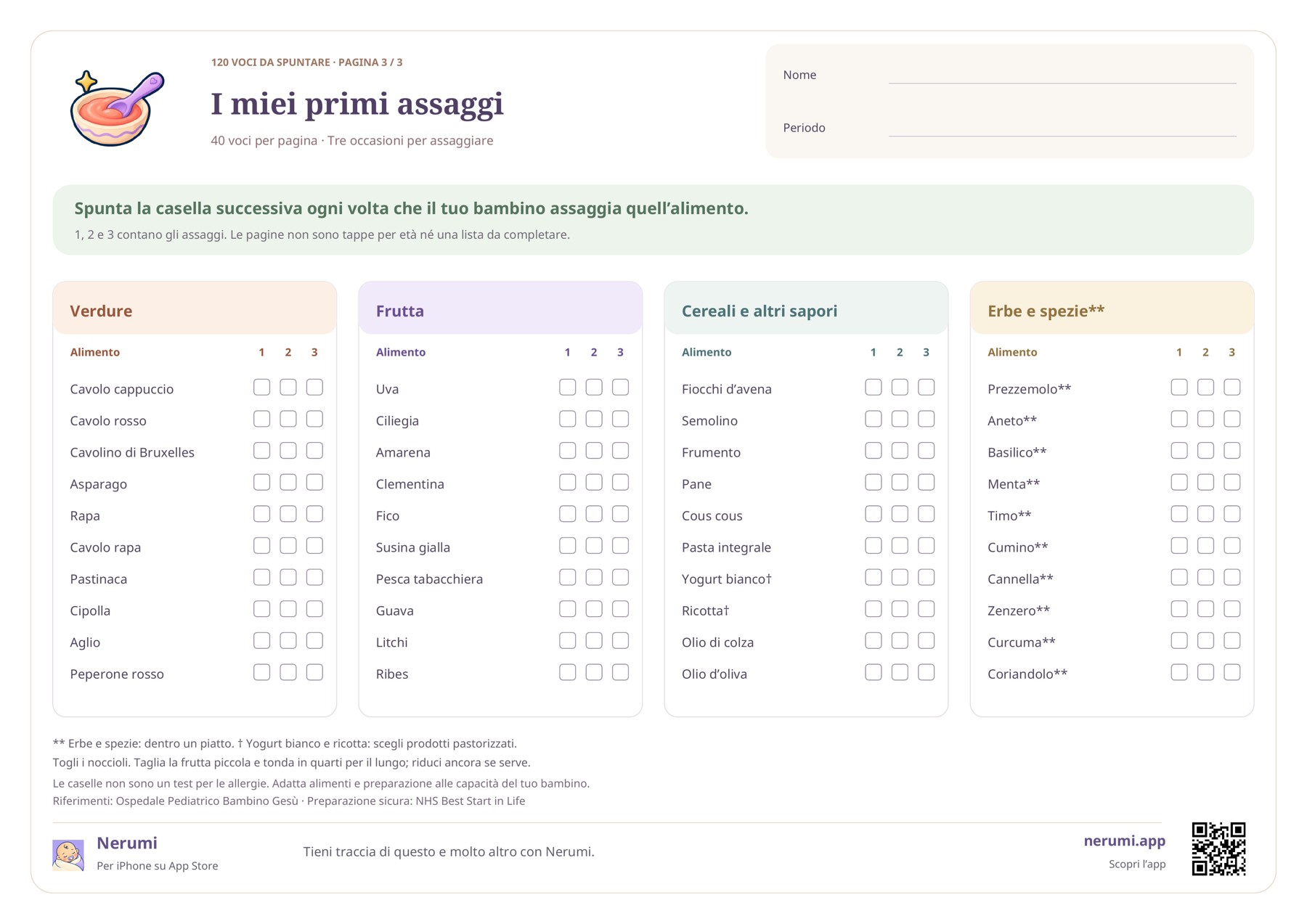
Task: Check first box for Peperone rosso
Action: [261, 672]
